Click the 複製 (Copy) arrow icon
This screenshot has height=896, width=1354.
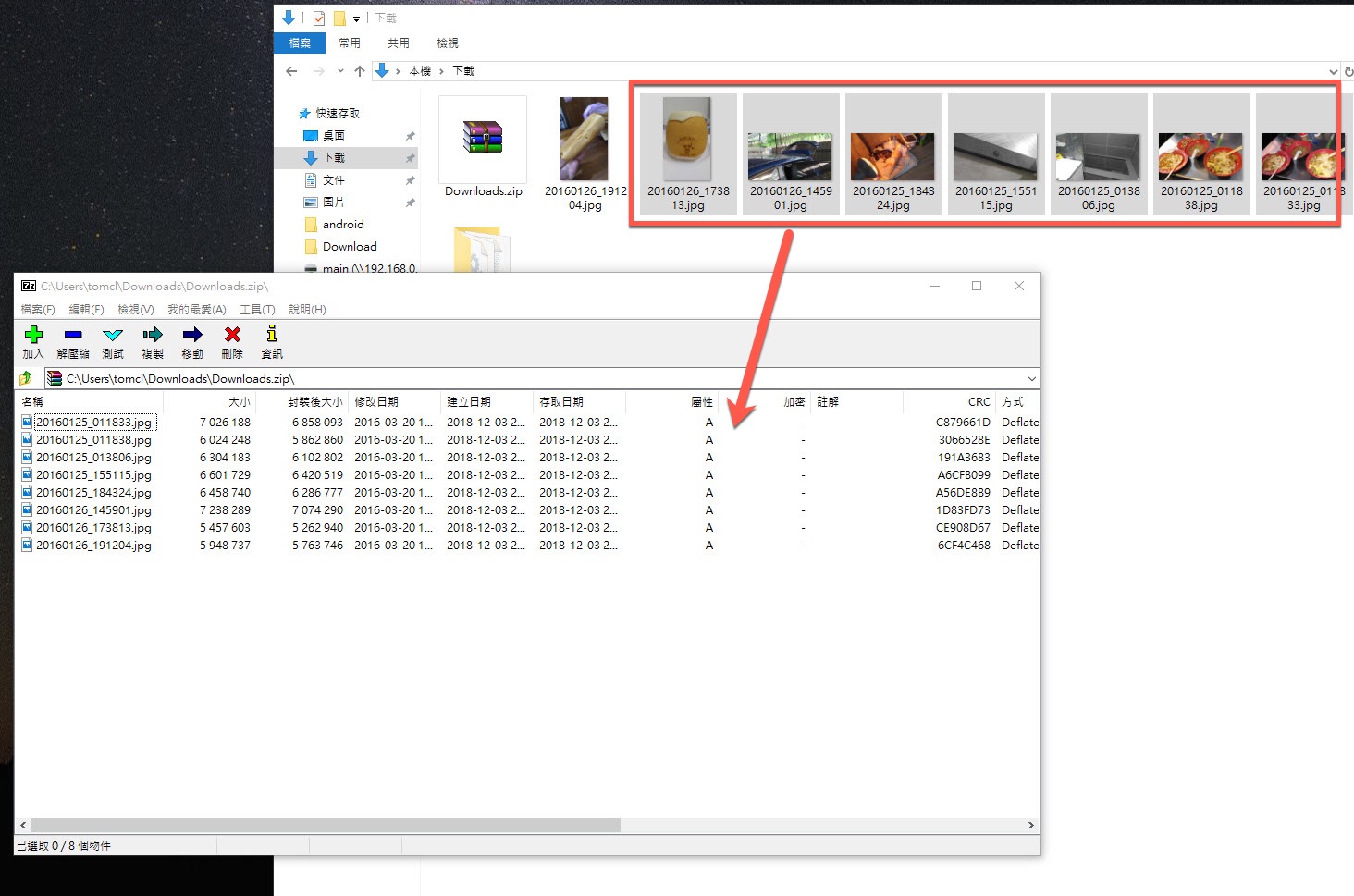[x=153, y=335]
